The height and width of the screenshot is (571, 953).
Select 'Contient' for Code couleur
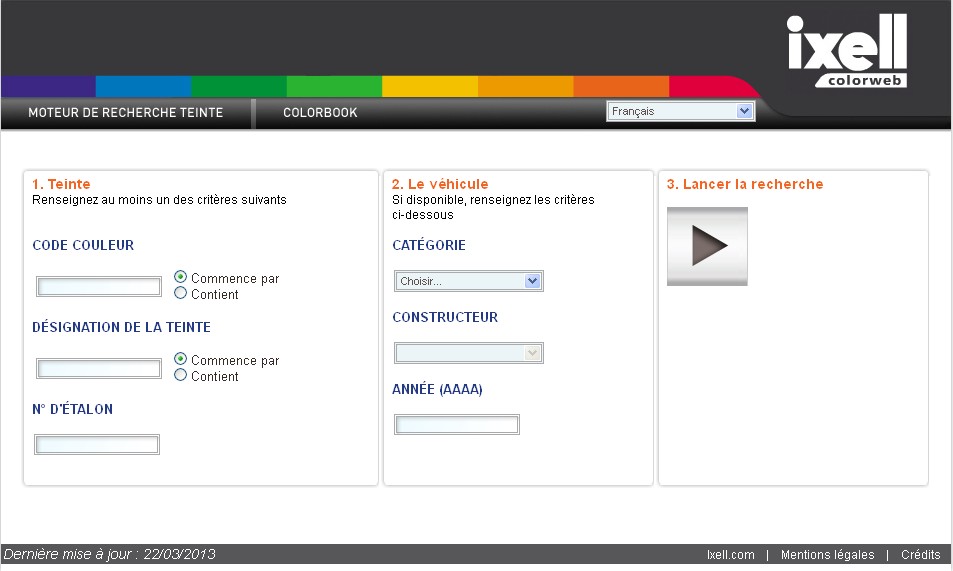181,293
